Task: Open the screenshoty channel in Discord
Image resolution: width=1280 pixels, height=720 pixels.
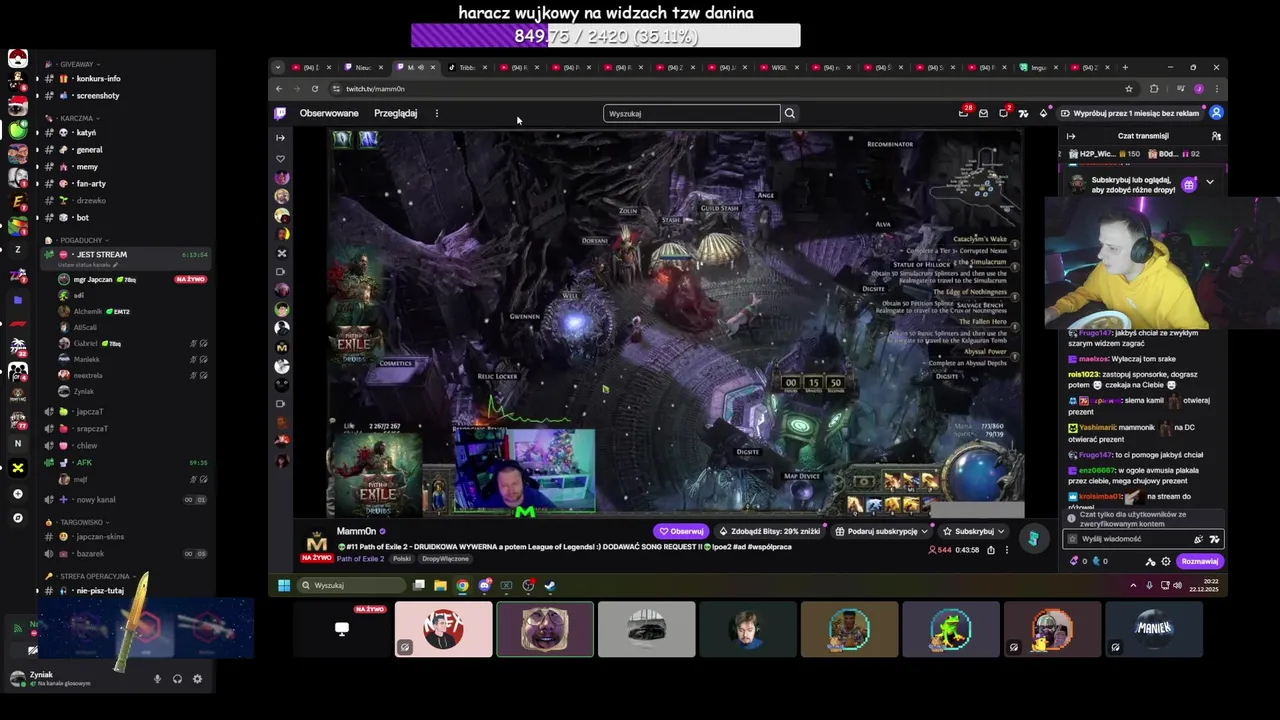Action: point(97,95)
